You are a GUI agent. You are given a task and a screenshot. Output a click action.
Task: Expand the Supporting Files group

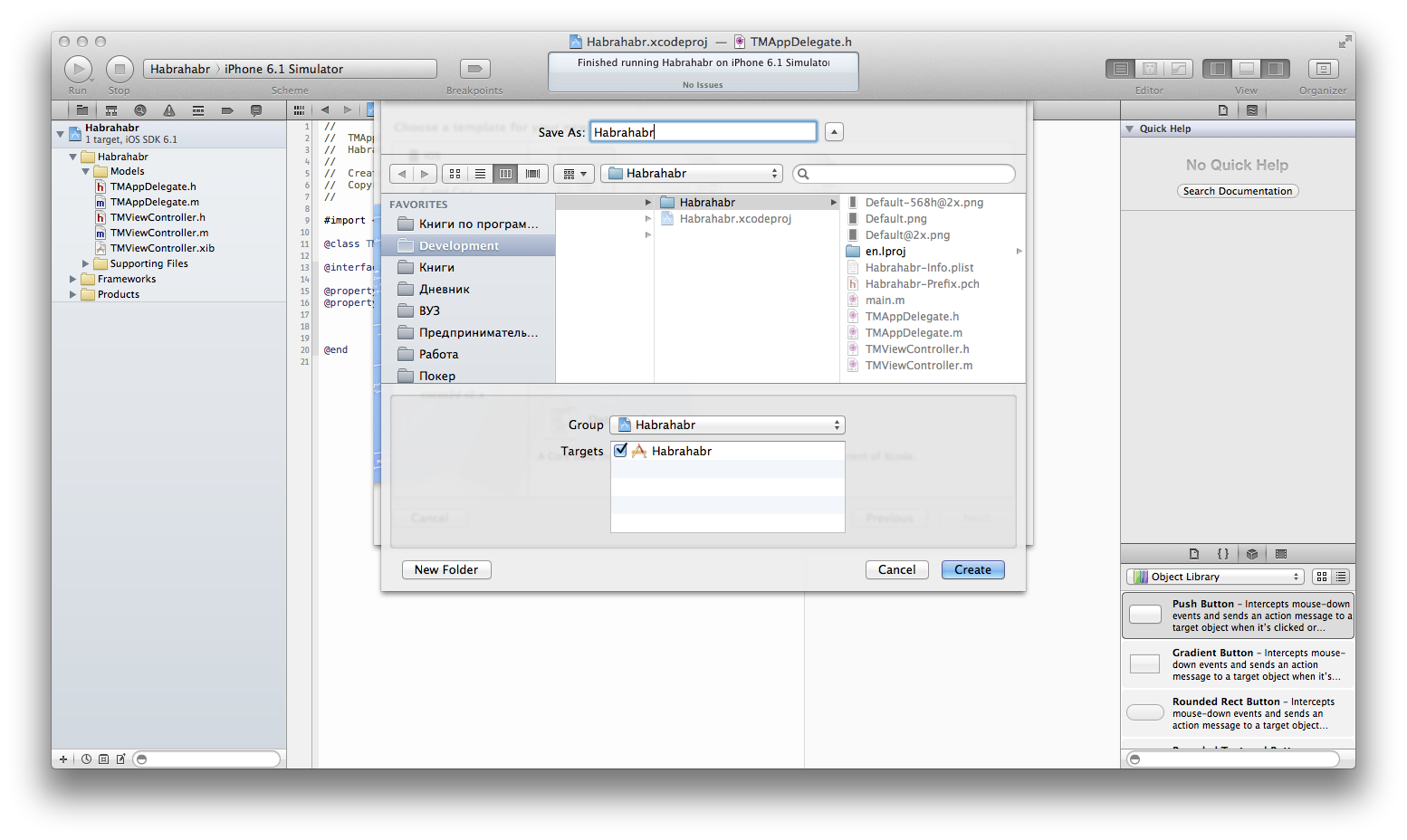pyautogui.click(x=86, y=263)
